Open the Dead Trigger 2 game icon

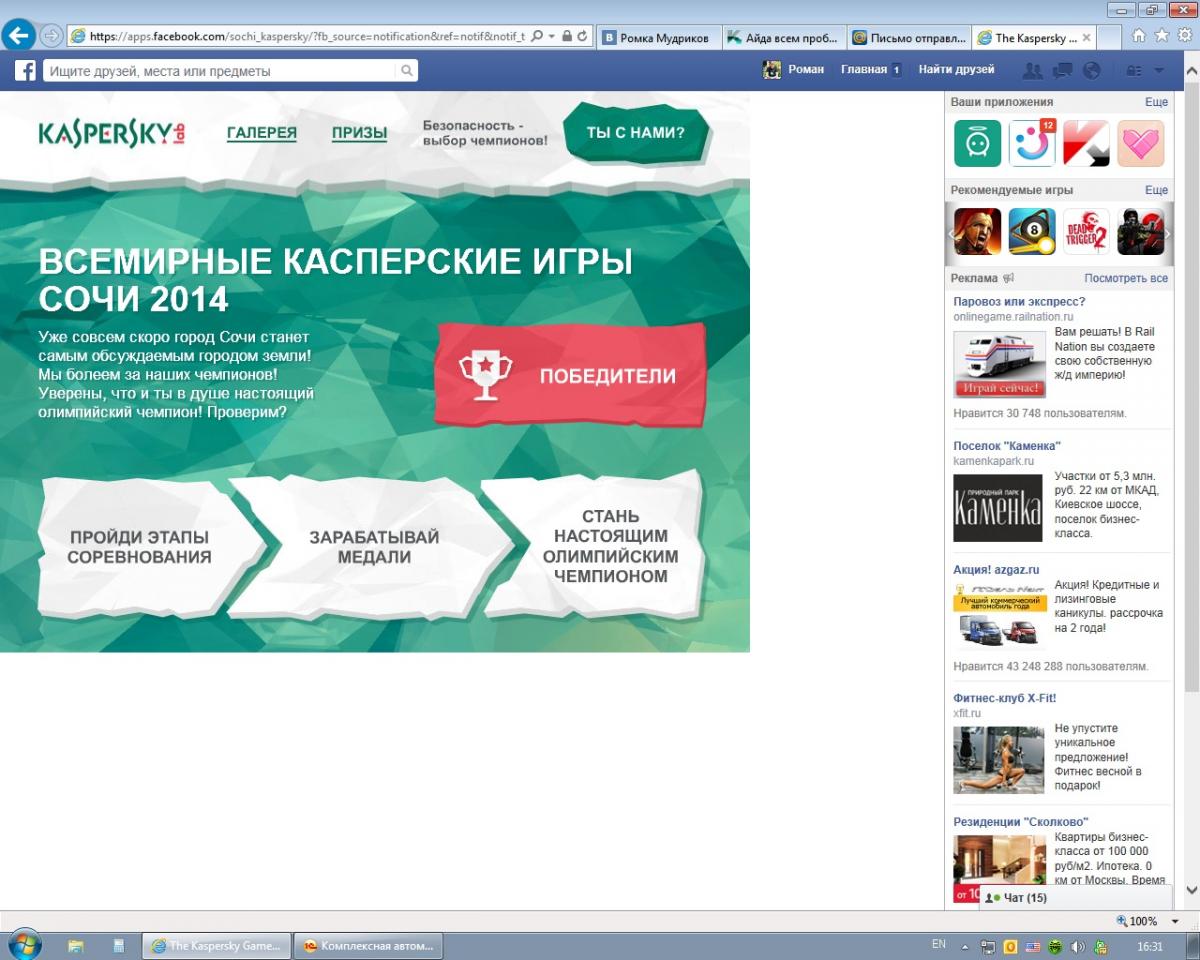point(1086,232)
